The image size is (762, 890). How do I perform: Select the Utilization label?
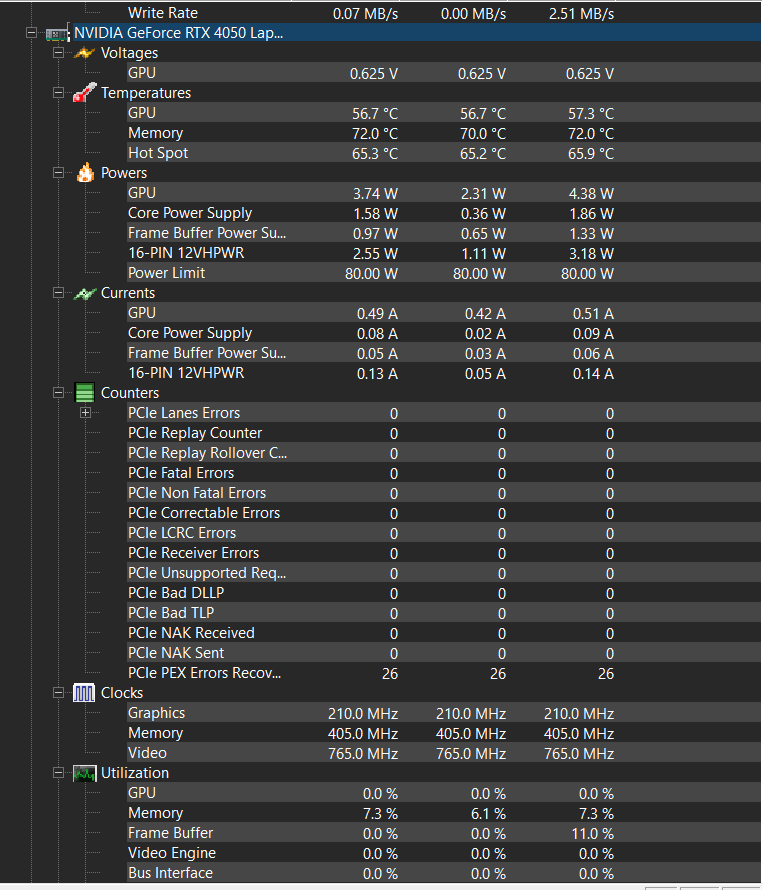(135, 773)
